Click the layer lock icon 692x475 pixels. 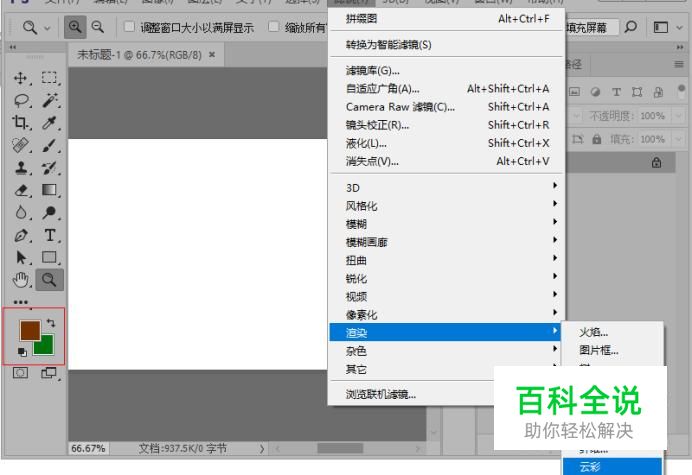point(656,162)
